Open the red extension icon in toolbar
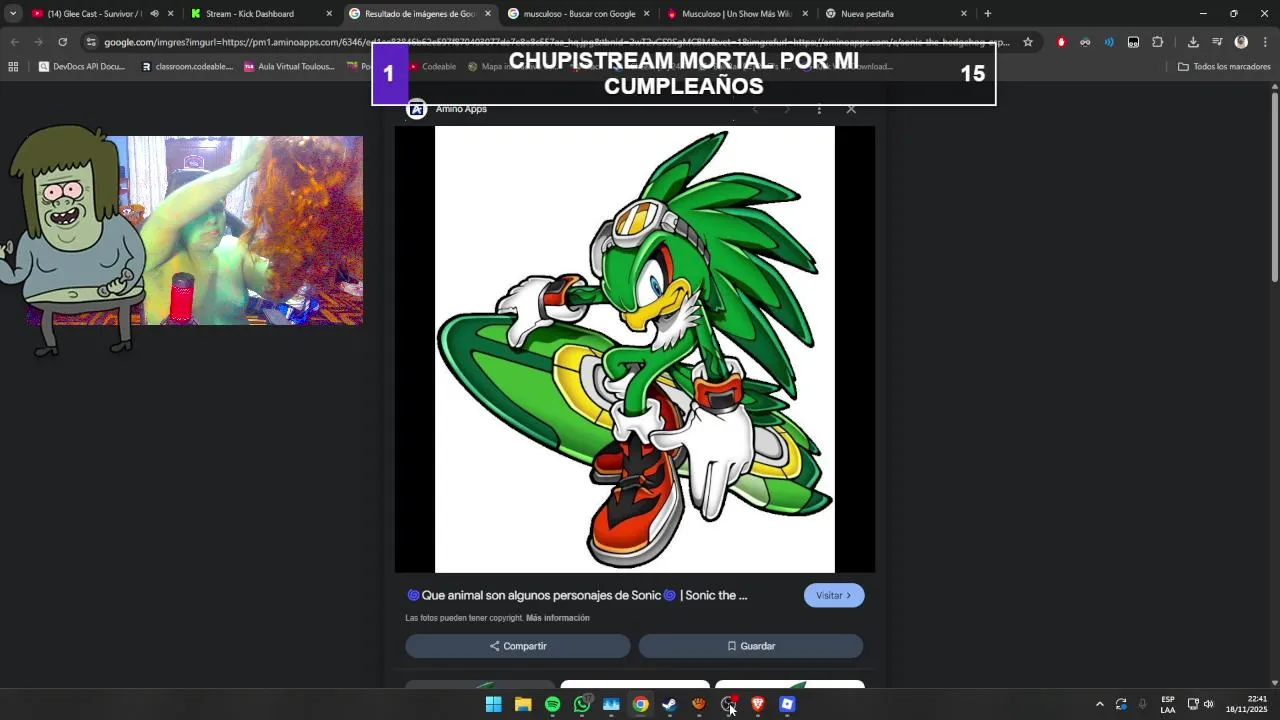 point(1061,42)
